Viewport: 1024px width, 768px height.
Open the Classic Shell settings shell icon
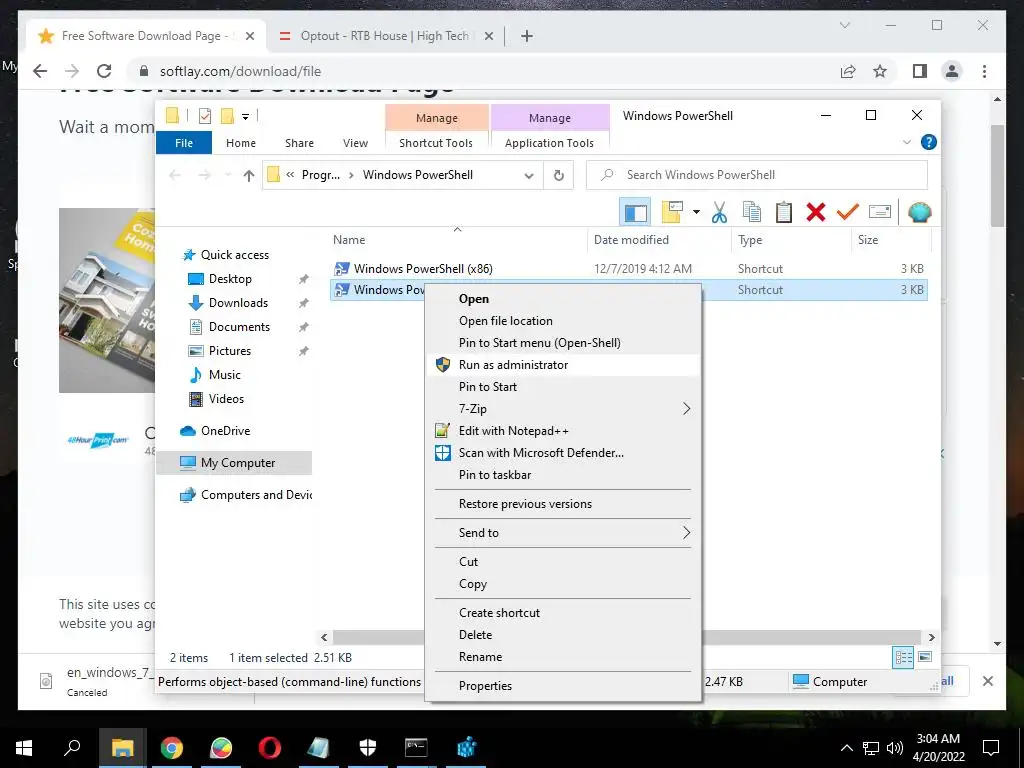pyautogui.click(x=920, y=212)
